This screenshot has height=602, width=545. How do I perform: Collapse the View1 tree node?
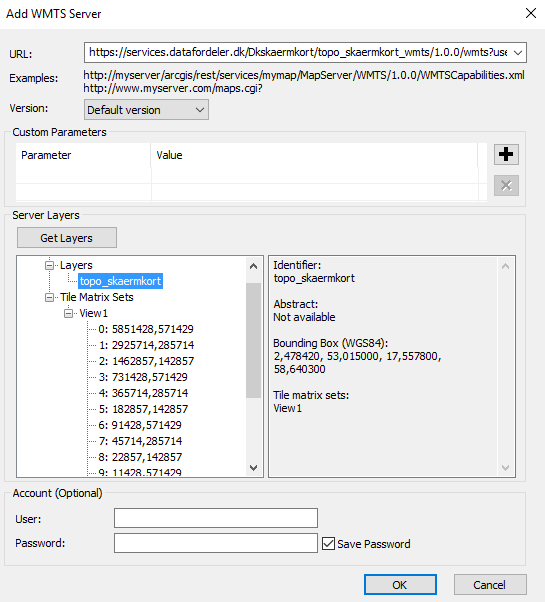(x=69, y=313)
